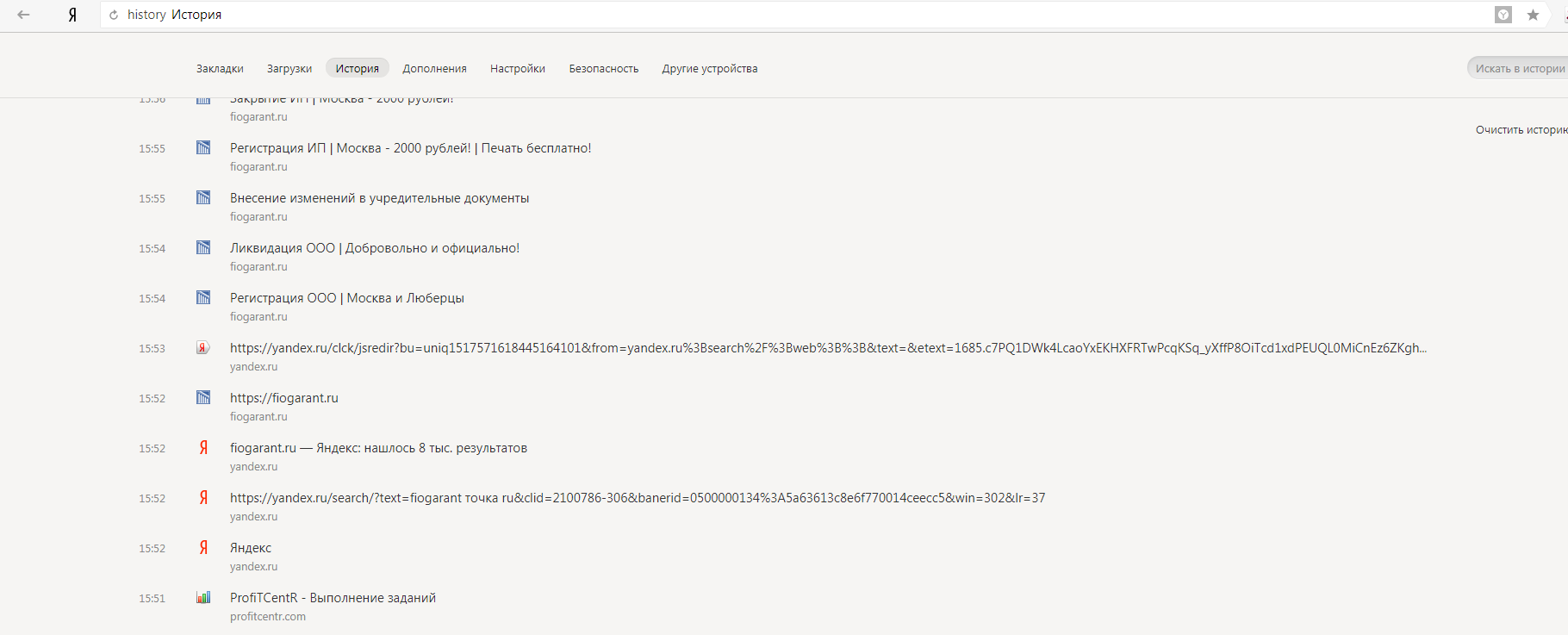The width and height of the screenshot is (1568, 635).
Task: Click the favicon of the ProfiTCentR entry
Action: click(x=203, y=597)
